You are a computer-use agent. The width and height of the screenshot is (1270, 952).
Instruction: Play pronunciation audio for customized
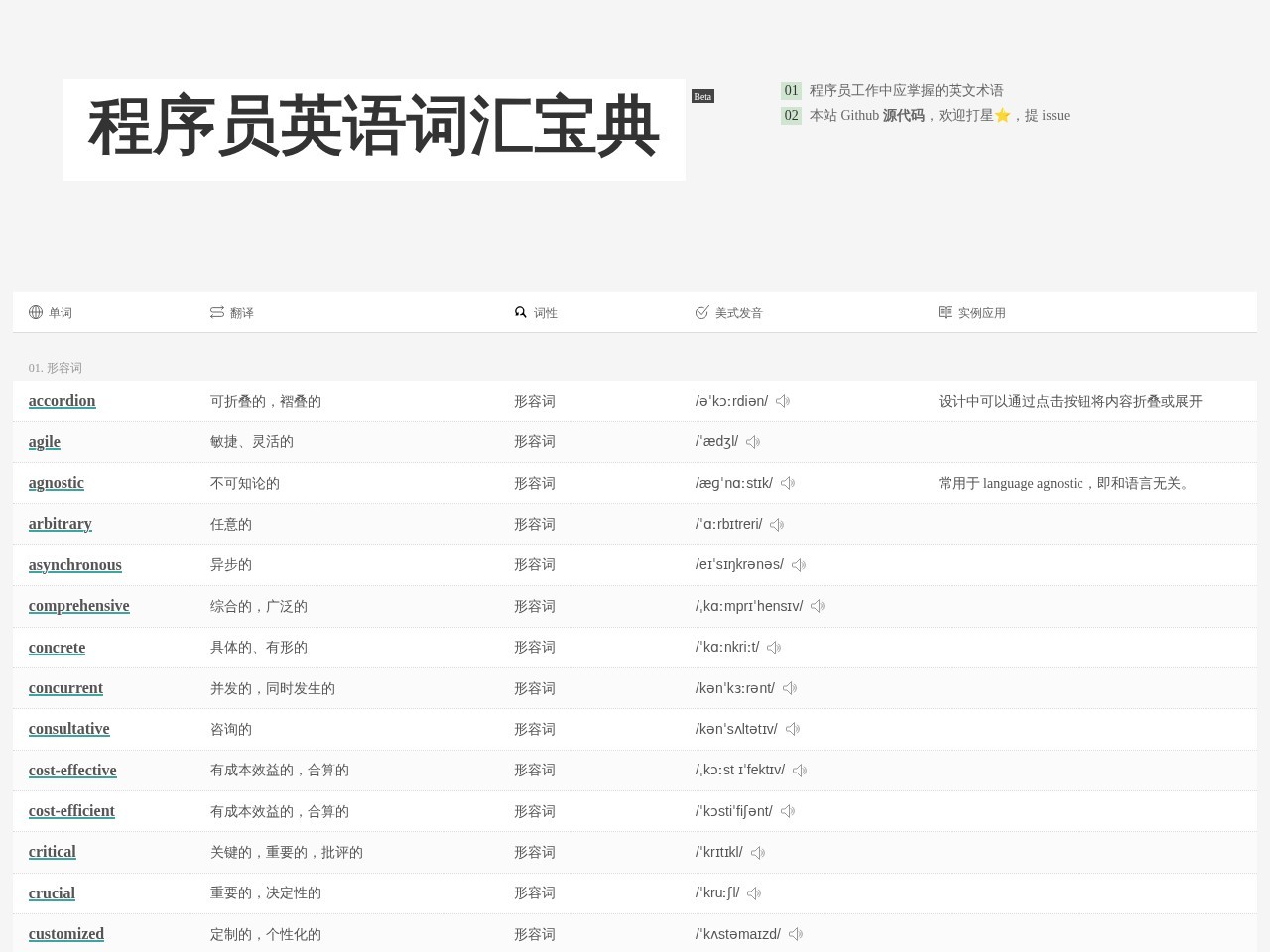pos(796,934)
